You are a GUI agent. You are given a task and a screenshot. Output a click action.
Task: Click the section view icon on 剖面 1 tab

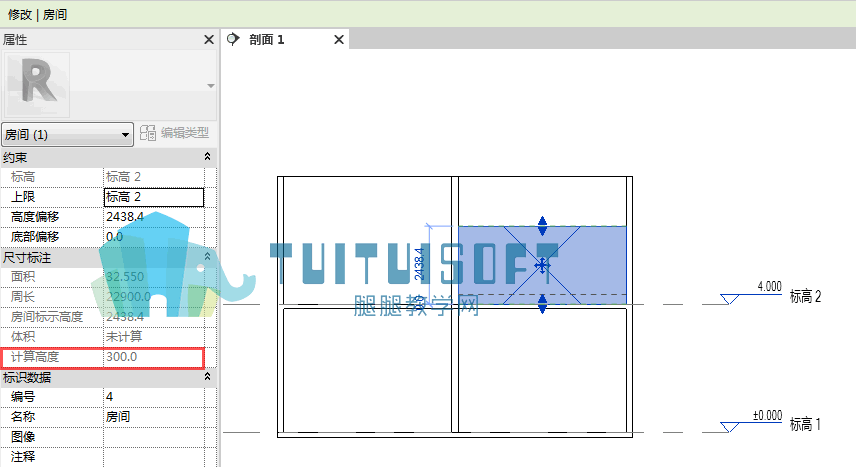[233, 39]
